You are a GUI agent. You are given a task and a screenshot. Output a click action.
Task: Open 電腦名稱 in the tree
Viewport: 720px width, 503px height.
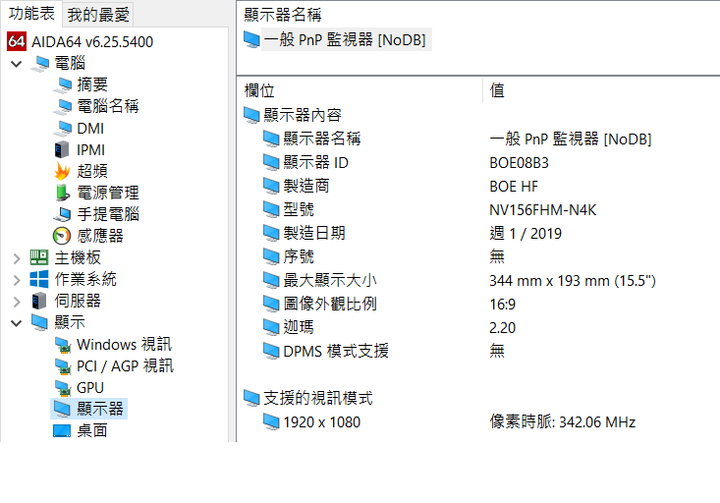[108, 106]
